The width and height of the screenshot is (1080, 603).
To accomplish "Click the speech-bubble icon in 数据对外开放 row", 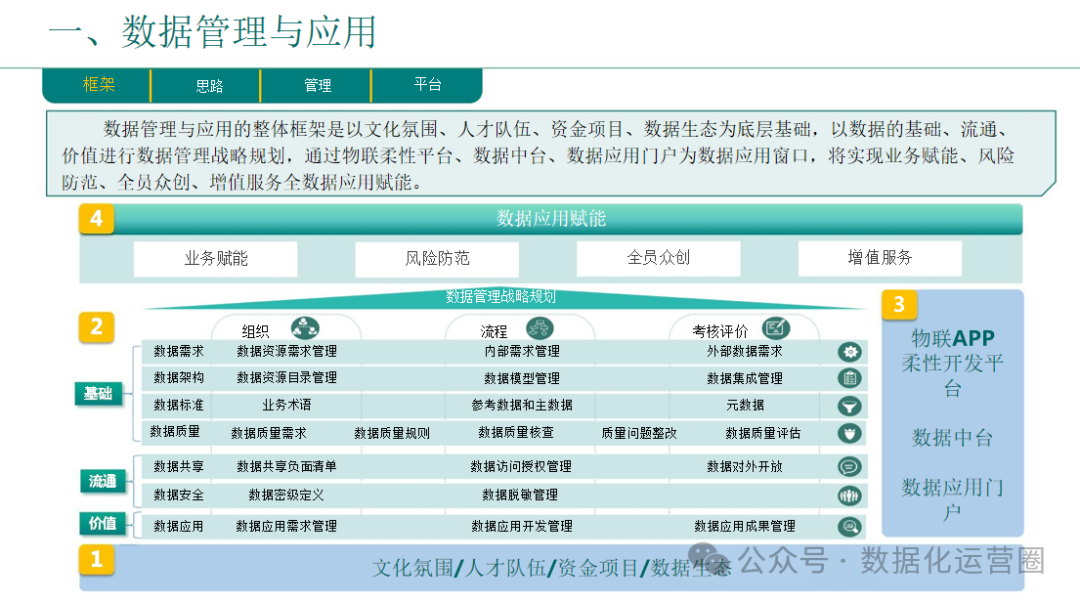I will pos(850,467).
